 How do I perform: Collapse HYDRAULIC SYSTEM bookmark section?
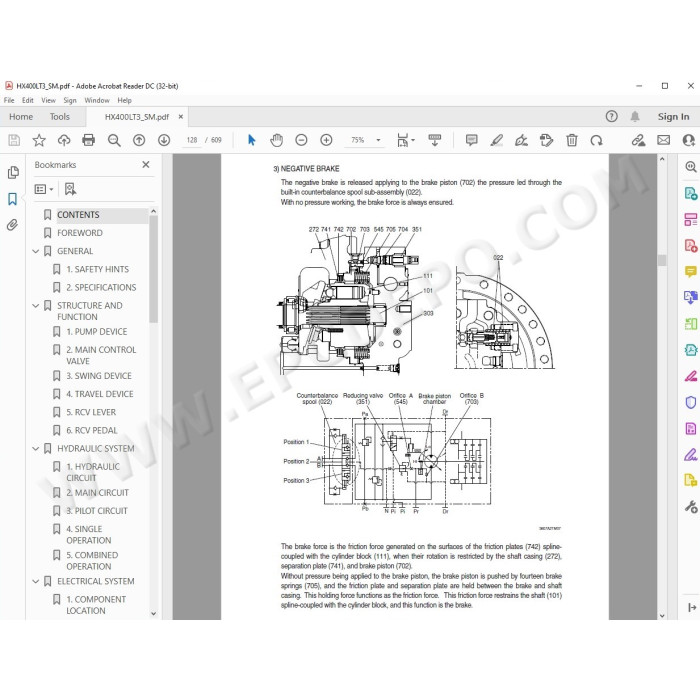tap(36, 449)
